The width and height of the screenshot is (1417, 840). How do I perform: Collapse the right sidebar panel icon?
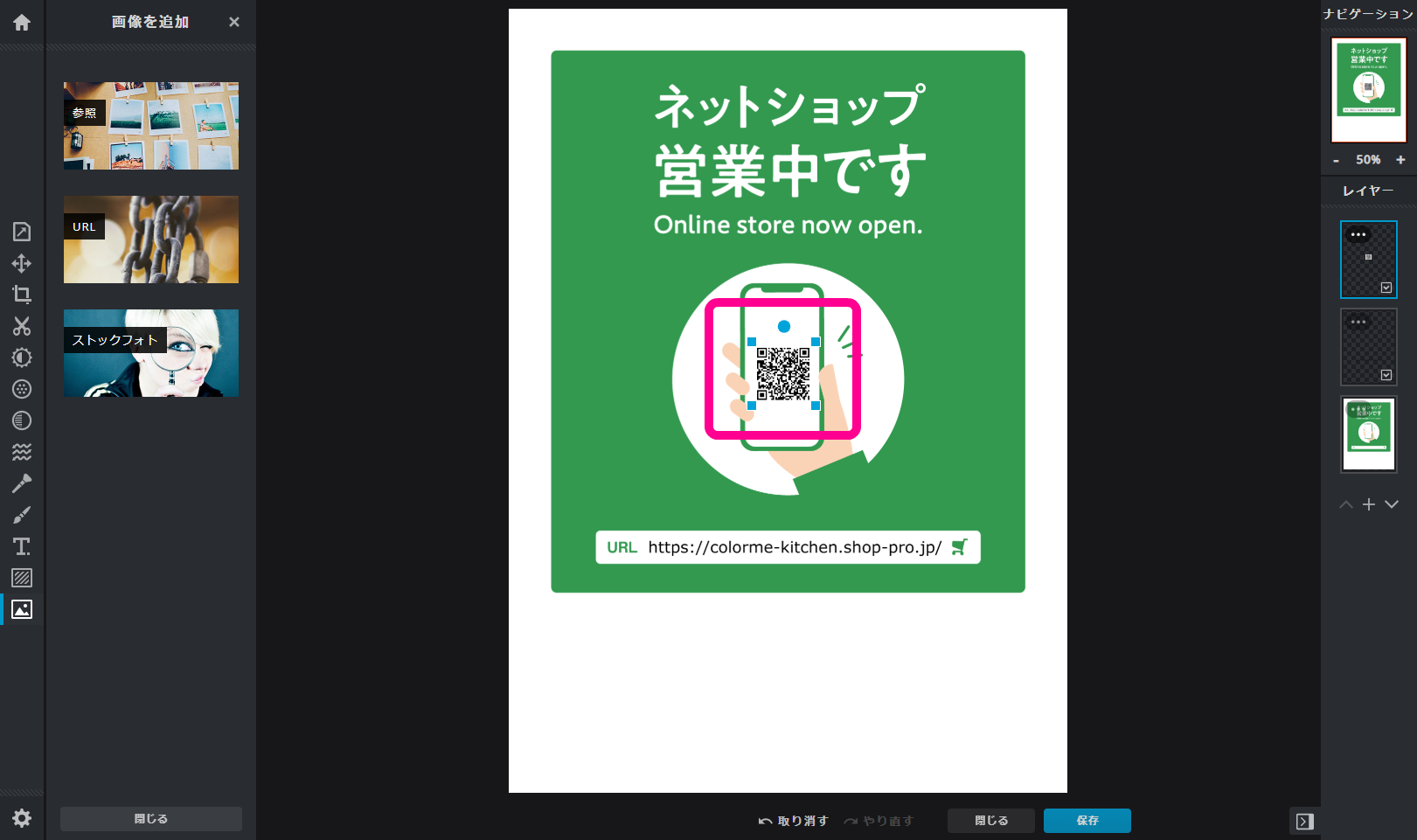click(1305, 822)
